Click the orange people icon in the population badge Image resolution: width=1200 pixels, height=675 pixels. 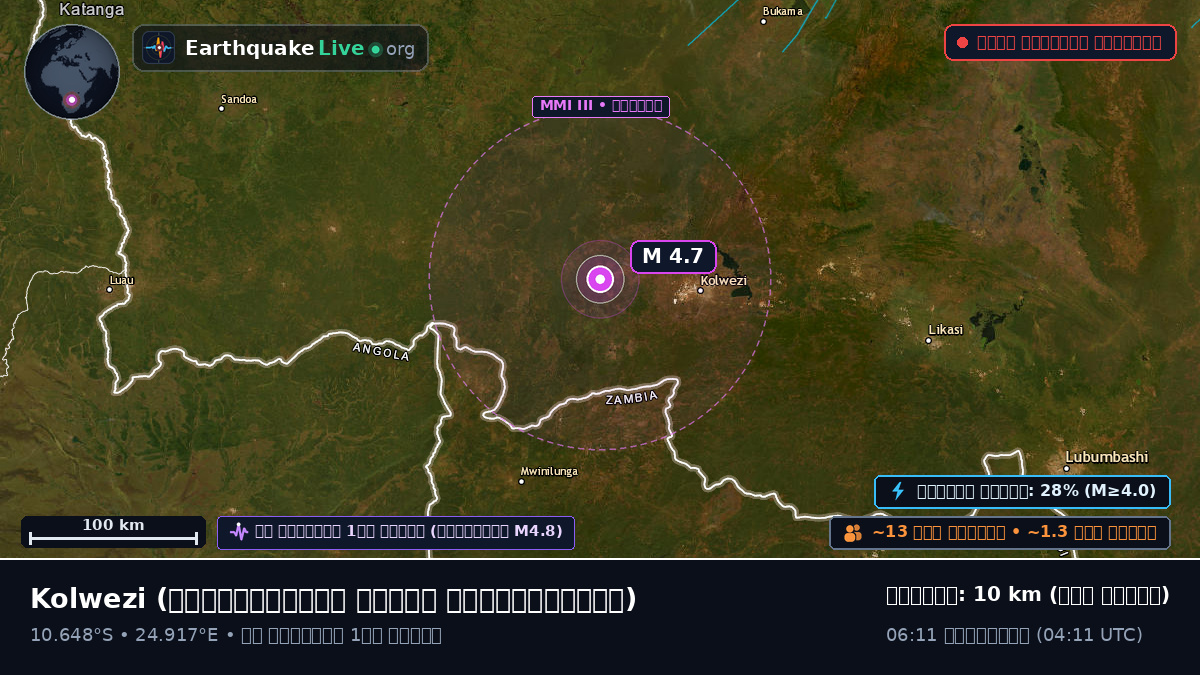pos(853,533)
